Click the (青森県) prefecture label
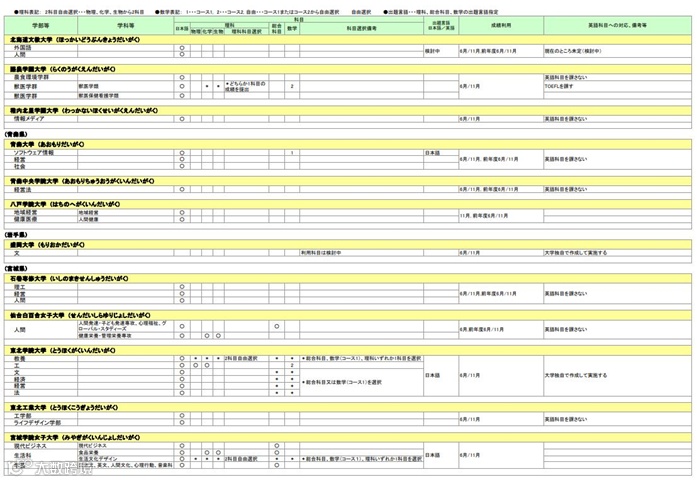Image resolution: width=697 pixels, height=482 pixels. click(x=16, y=134)
